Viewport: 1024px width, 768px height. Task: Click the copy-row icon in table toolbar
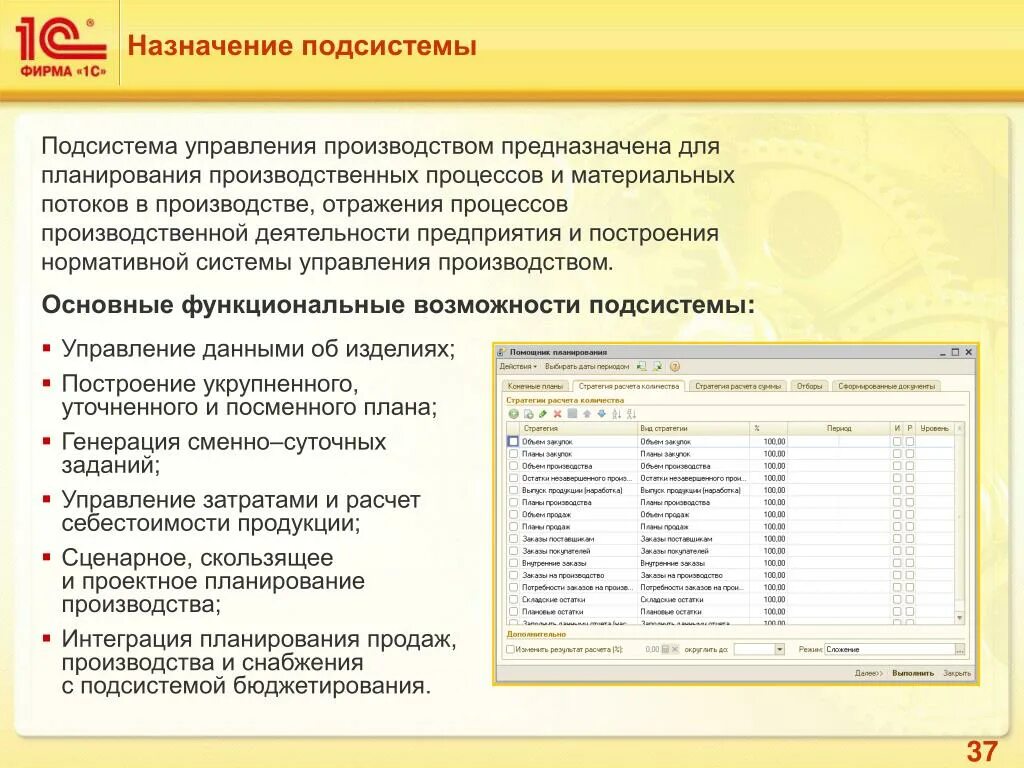pyautogui.click(x=528, y=414)
